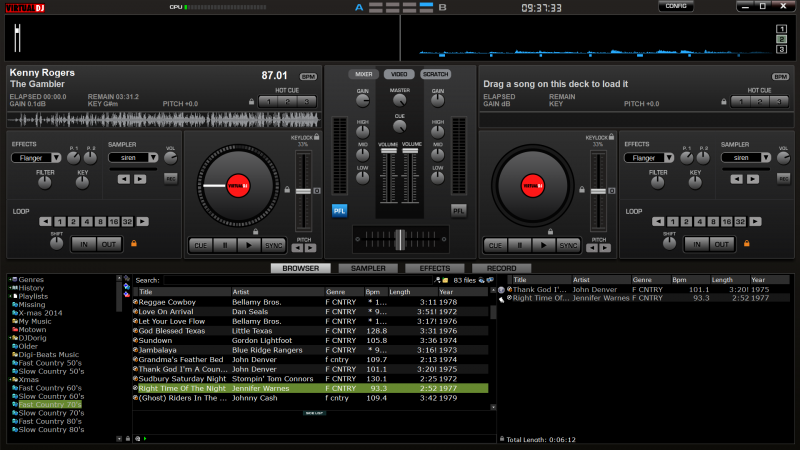Sync the left deck
The width and height of the screenshot is (800, 450).
273,245
